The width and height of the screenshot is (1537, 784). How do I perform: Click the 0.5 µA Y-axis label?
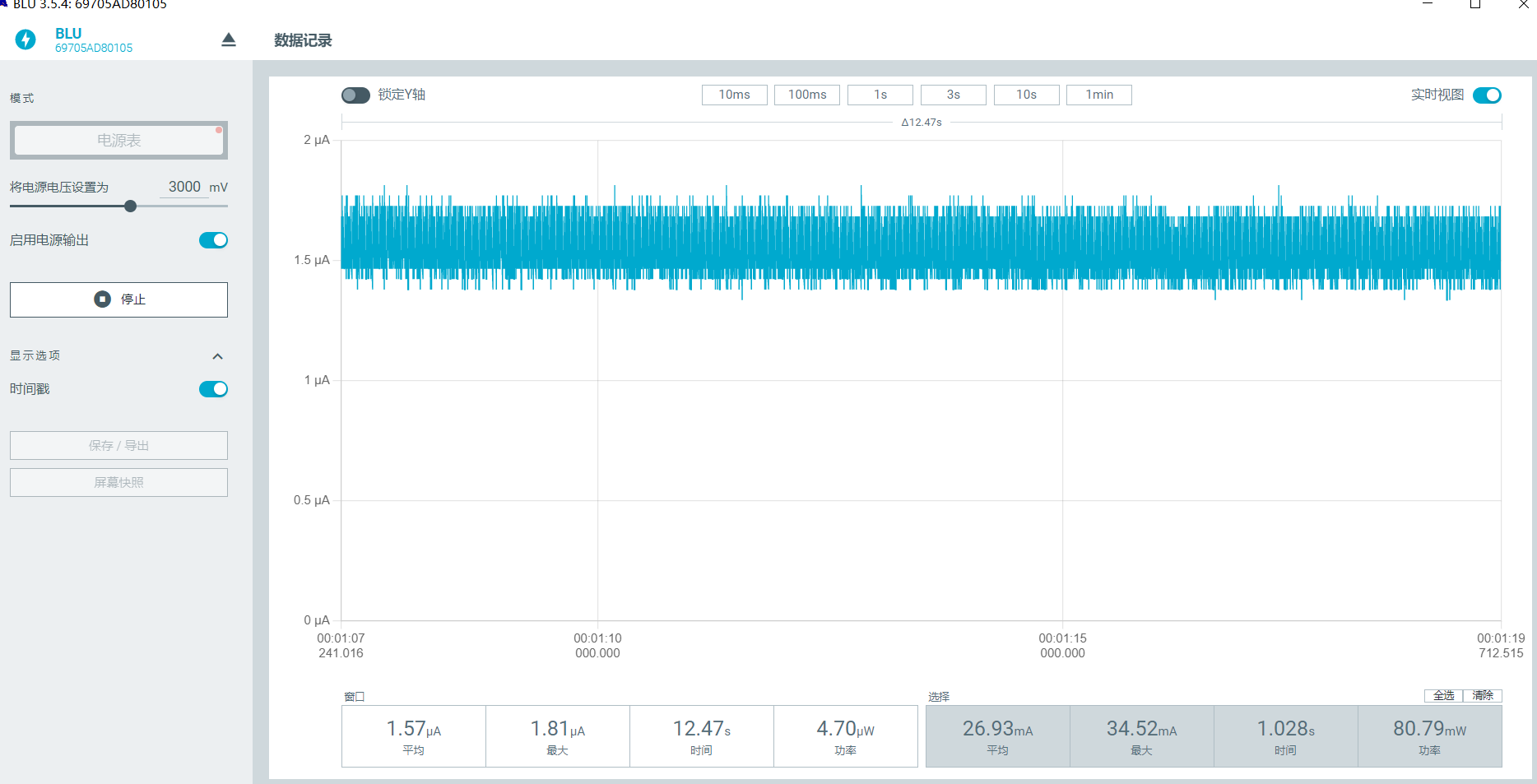point(312,500)
